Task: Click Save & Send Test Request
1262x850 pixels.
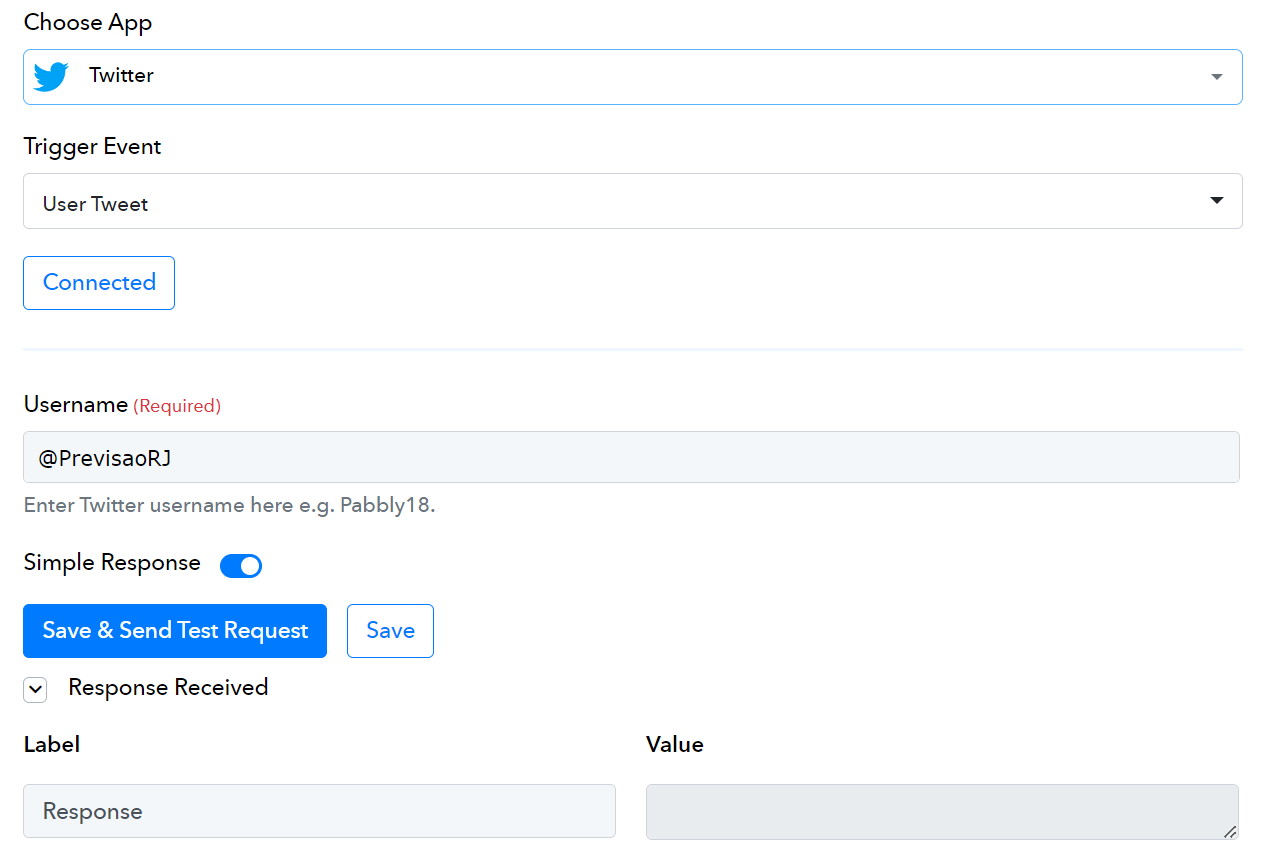Action: (x=175, y=631)
